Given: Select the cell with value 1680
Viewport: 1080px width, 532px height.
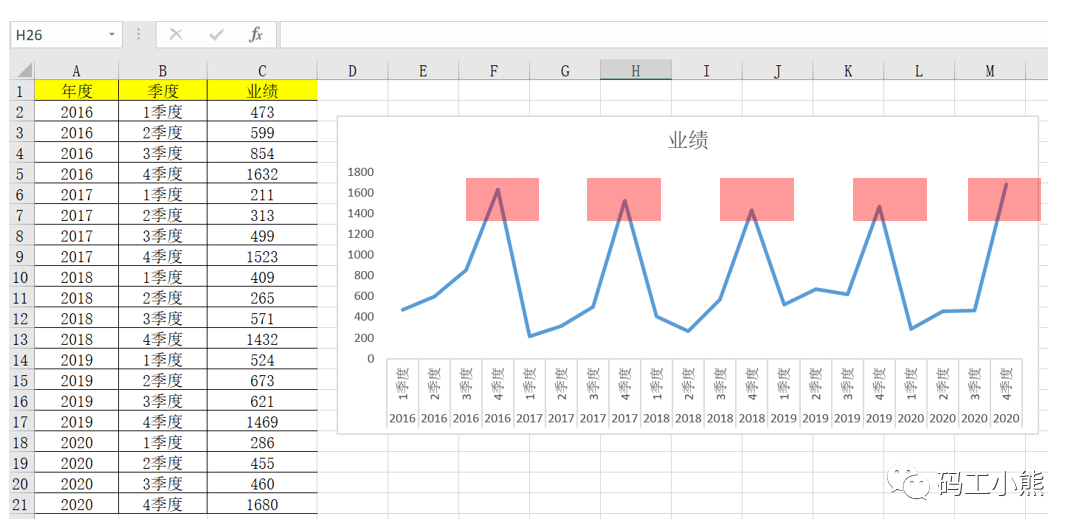Looking at the screenshot, I should pos(262,505).
